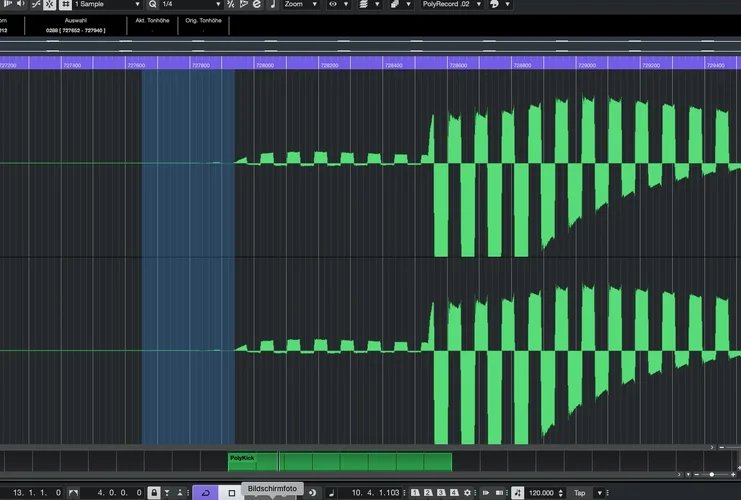The image size is (741, 500).
Task: Click the grid type icon beside 1 Sample
Action: [65, 5]
